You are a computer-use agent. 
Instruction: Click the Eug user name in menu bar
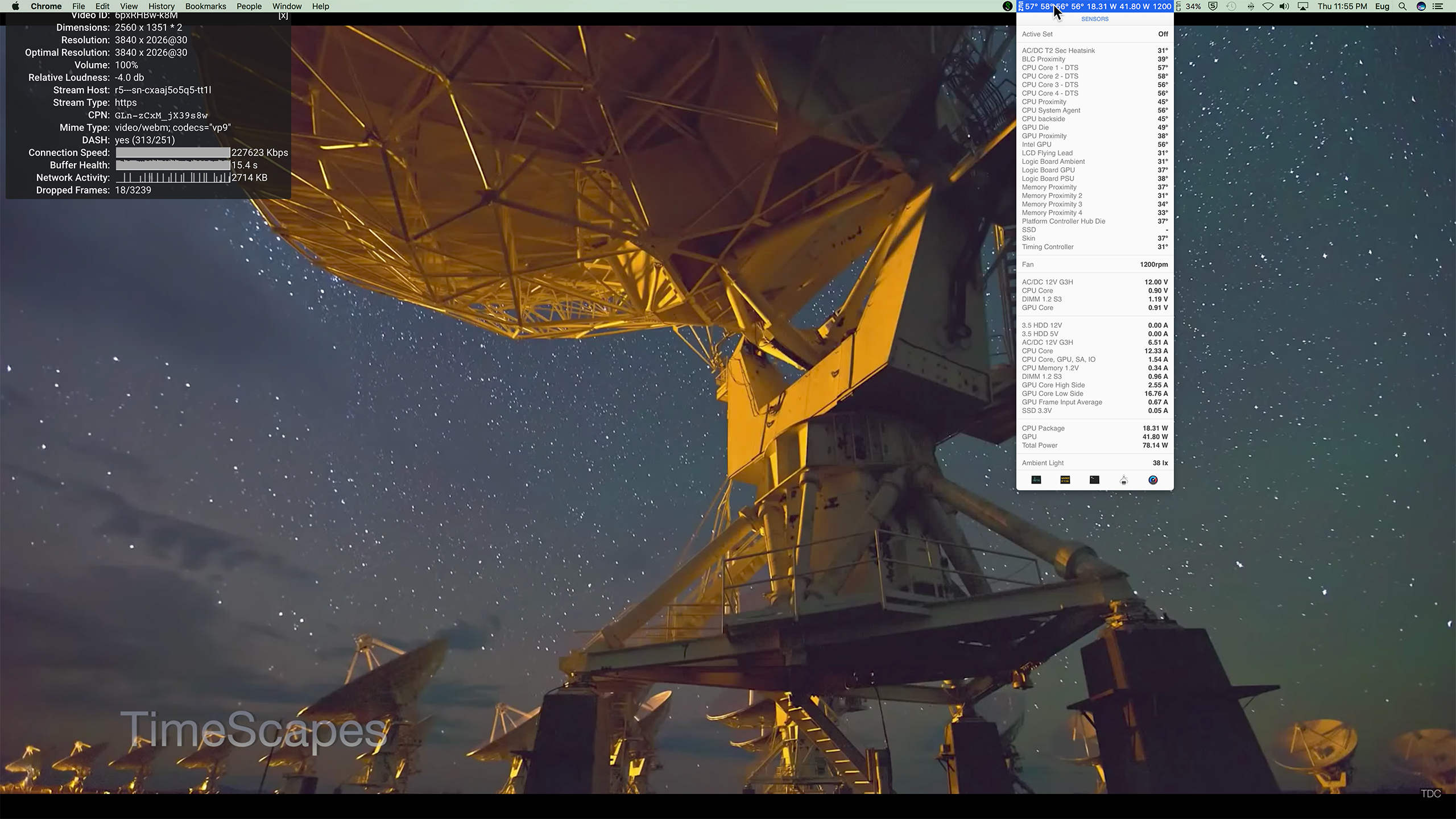pos(1383,6)
